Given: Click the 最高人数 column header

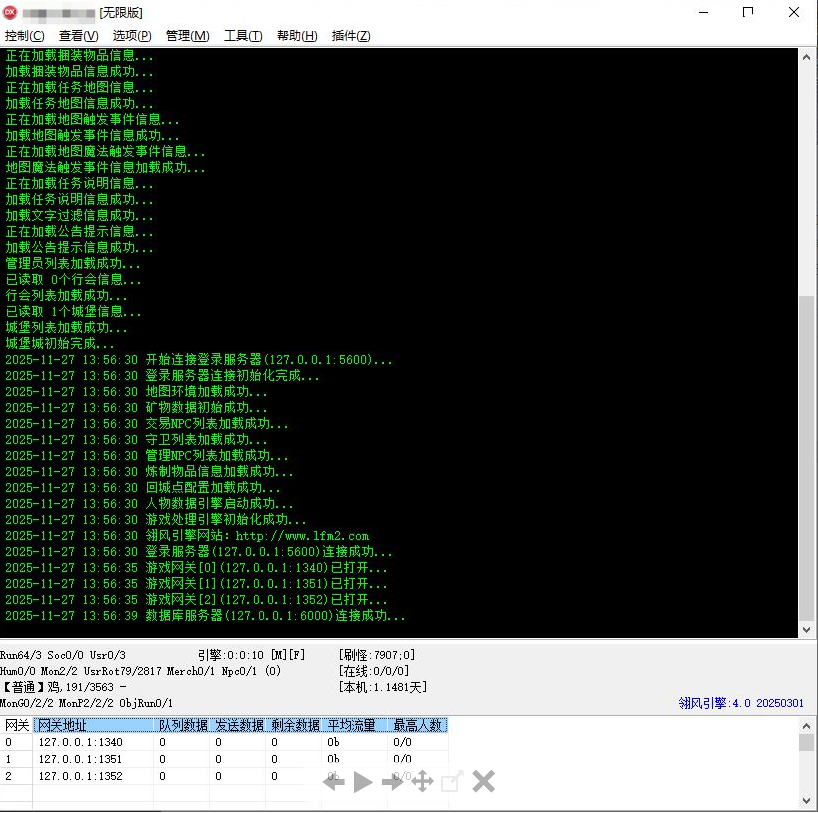Looking at the screenshot, I should [417, 725].
